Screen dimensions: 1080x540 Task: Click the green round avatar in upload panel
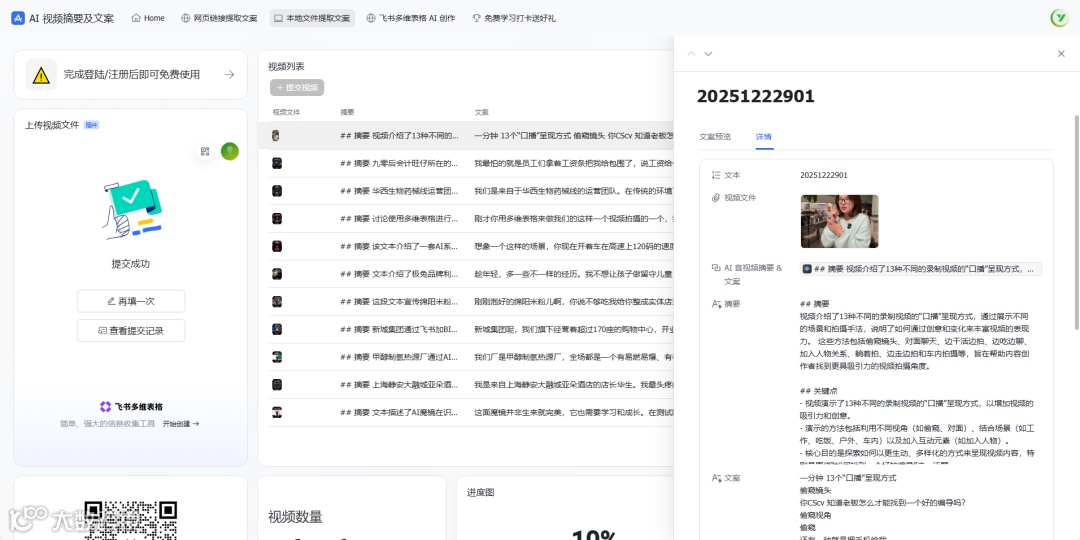click(x=229, y=152)
